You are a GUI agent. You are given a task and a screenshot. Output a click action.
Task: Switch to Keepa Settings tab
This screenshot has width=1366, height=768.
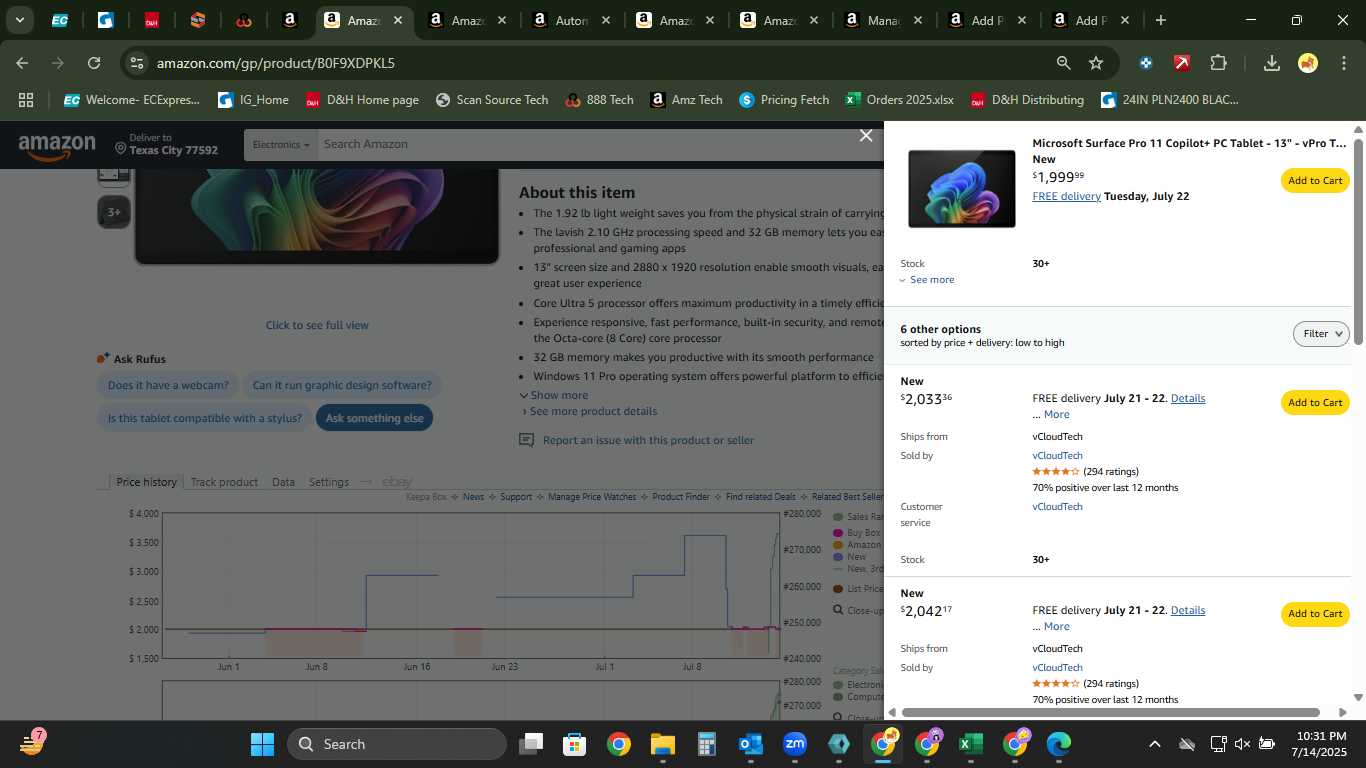pyautogui.click(x=328, y=482)
